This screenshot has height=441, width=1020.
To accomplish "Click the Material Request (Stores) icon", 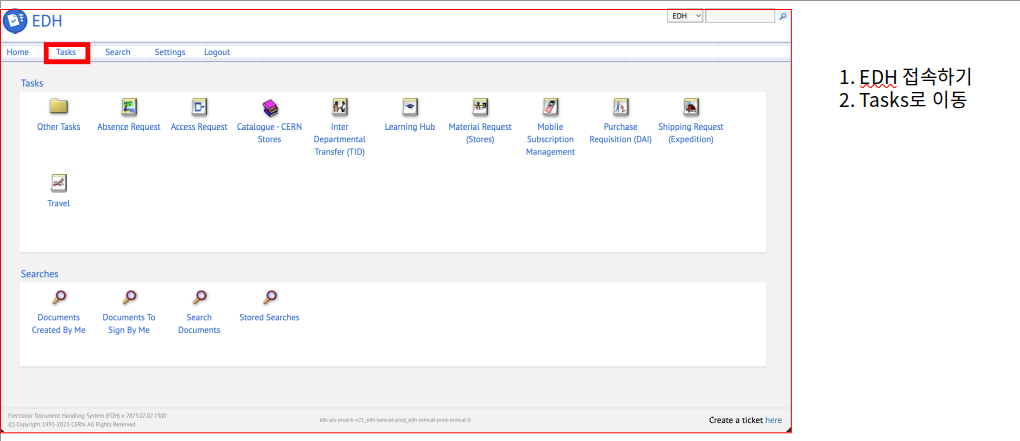I will click(x=480, y=107).
